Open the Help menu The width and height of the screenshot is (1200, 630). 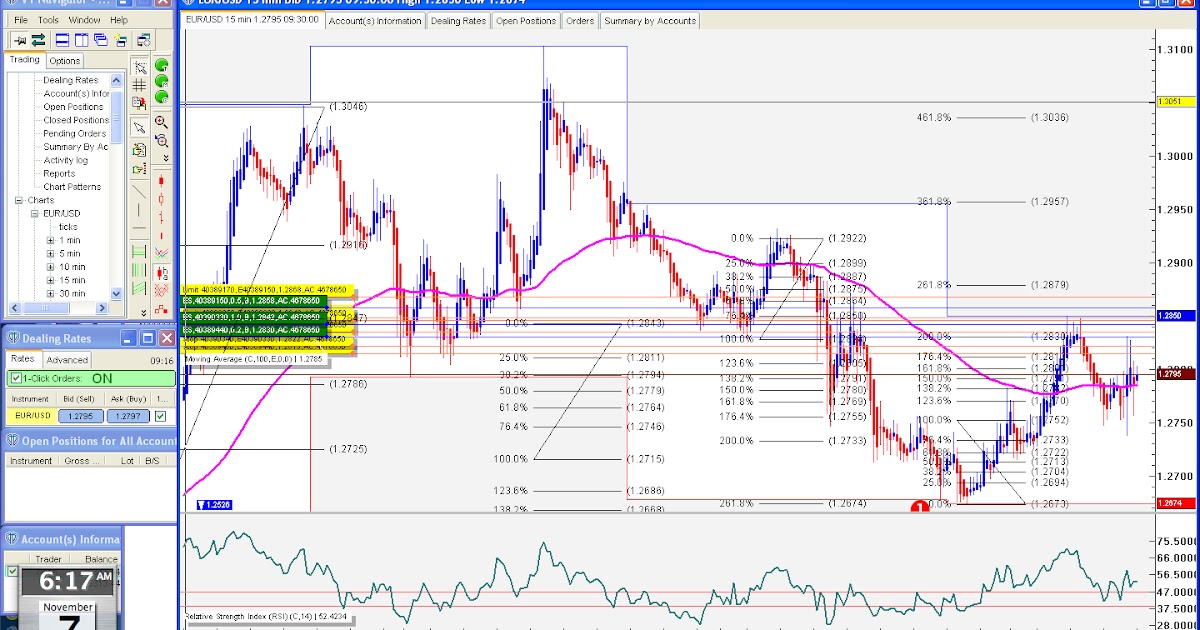point(119,19)
